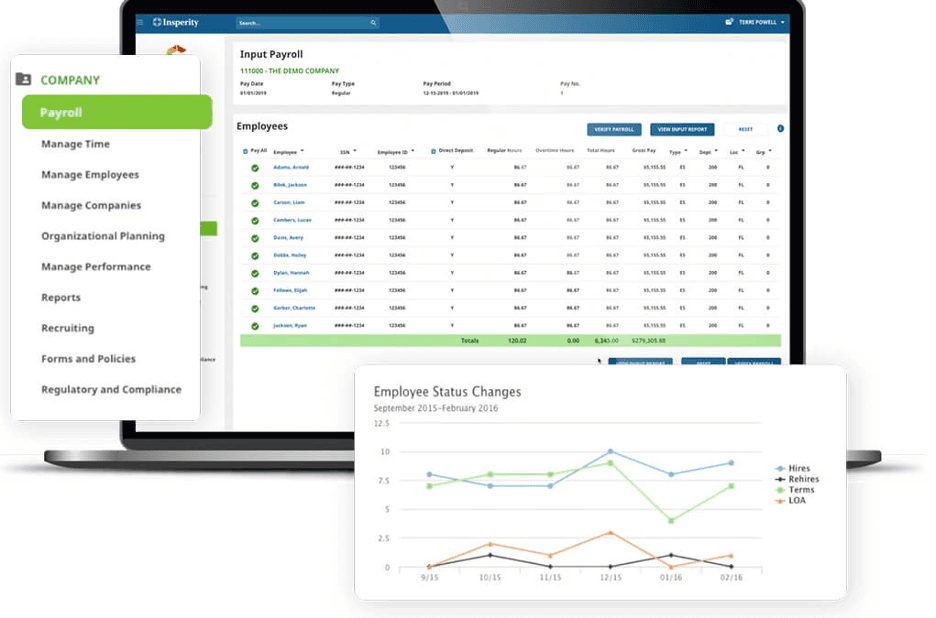Expand the Dept column filter arrow

[715, 151]
